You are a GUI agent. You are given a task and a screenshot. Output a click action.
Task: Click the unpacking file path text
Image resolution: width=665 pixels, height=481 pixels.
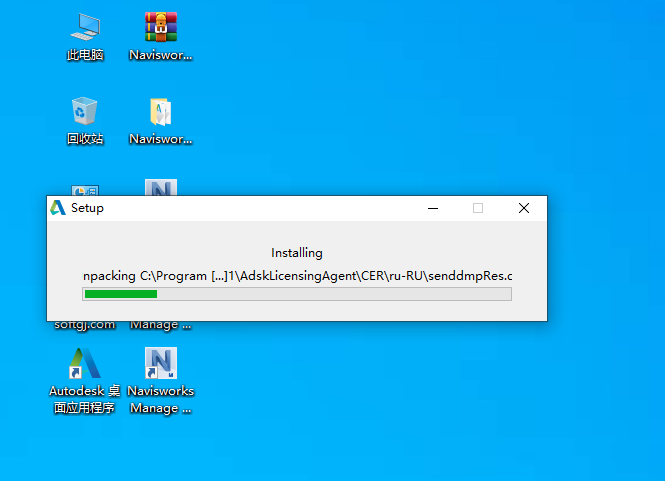point(297,276)
